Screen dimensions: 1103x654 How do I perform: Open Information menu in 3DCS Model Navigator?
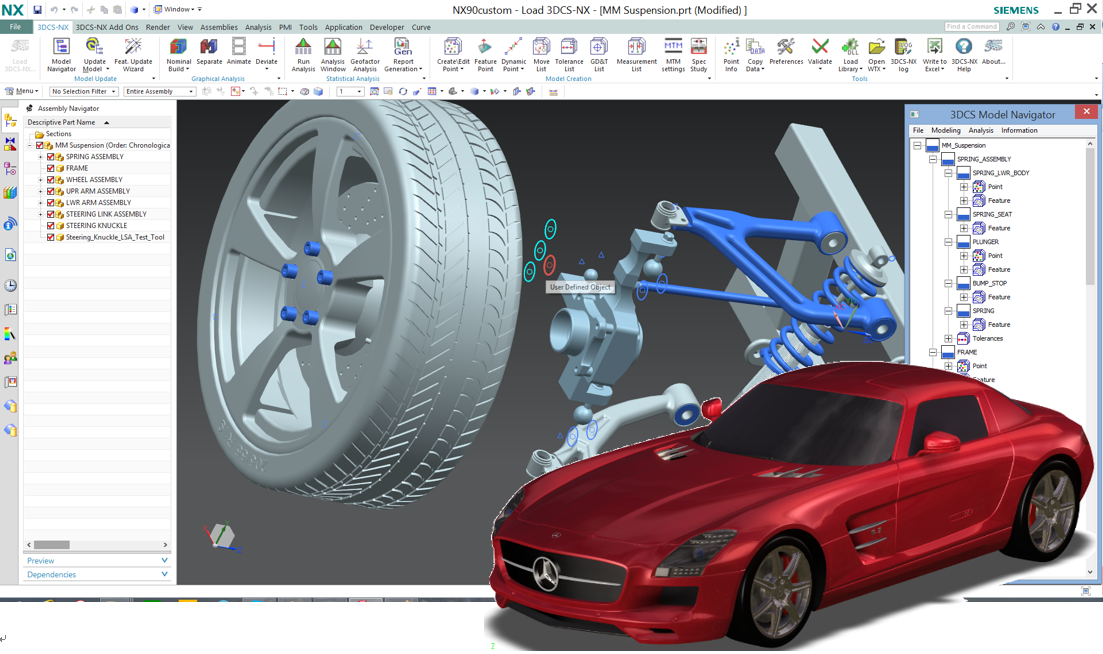click(1019, 130)
